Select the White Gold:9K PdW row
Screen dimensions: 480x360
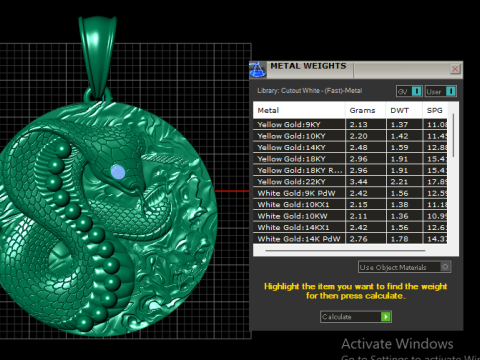coord(350,193)
